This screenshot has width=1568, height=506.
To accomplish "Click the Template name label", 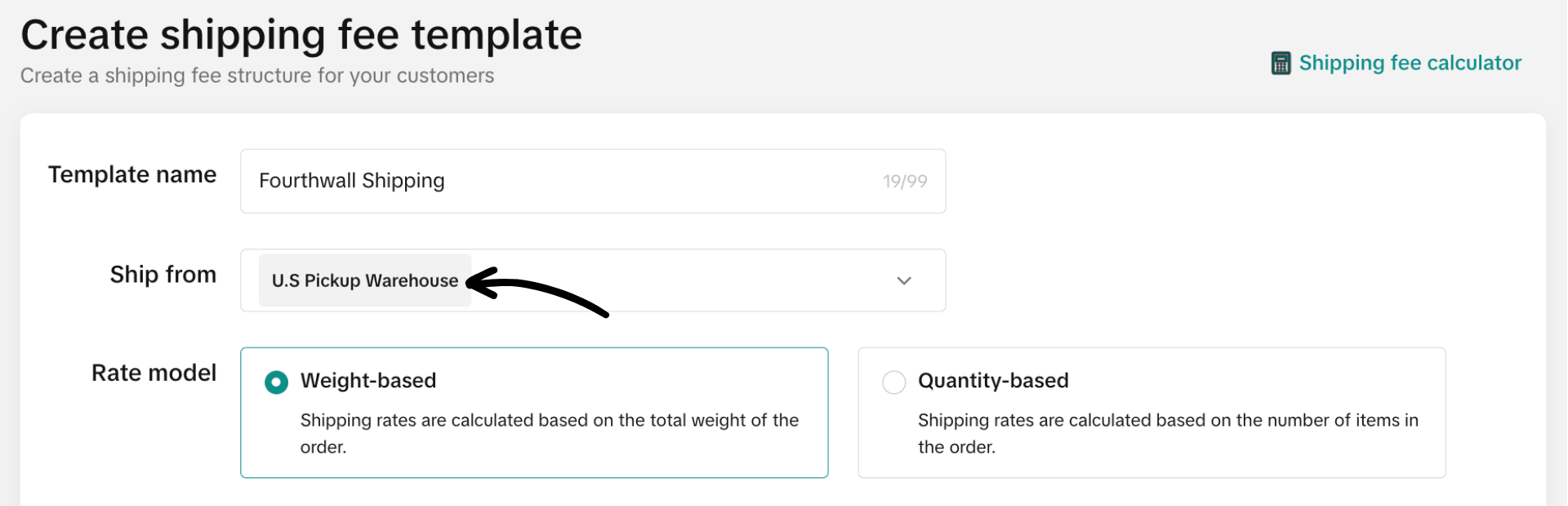I will [132, 174].
